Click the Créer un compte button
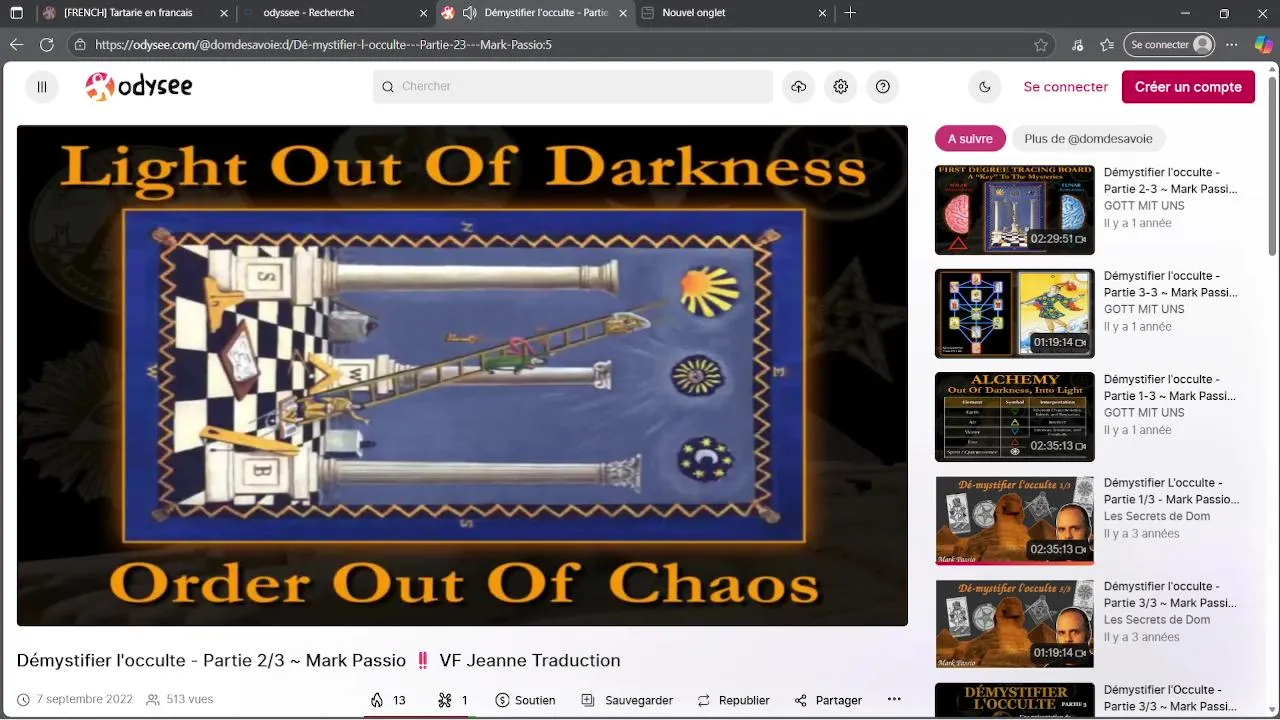Image resolution: width=1280 pixels, height=720 pixels. (1188, 87)
